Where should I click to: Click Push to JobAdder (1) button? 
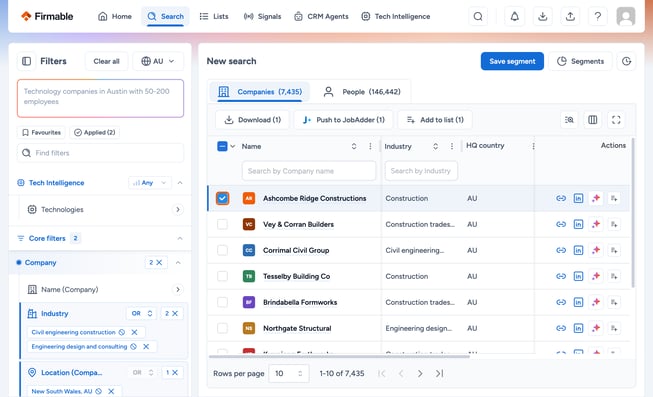coord(344,120)
